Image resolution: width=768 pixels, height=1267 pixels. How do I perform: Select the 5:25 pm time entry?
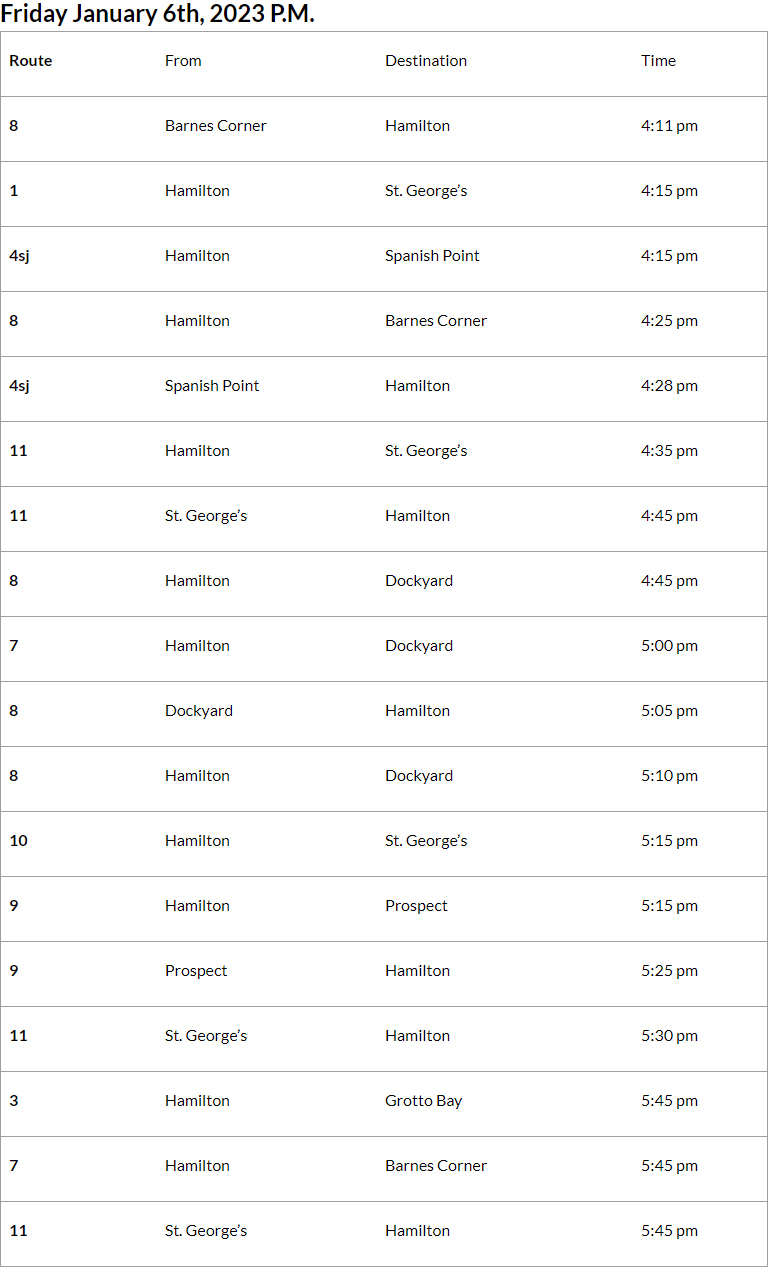click(x=669, y=971)
